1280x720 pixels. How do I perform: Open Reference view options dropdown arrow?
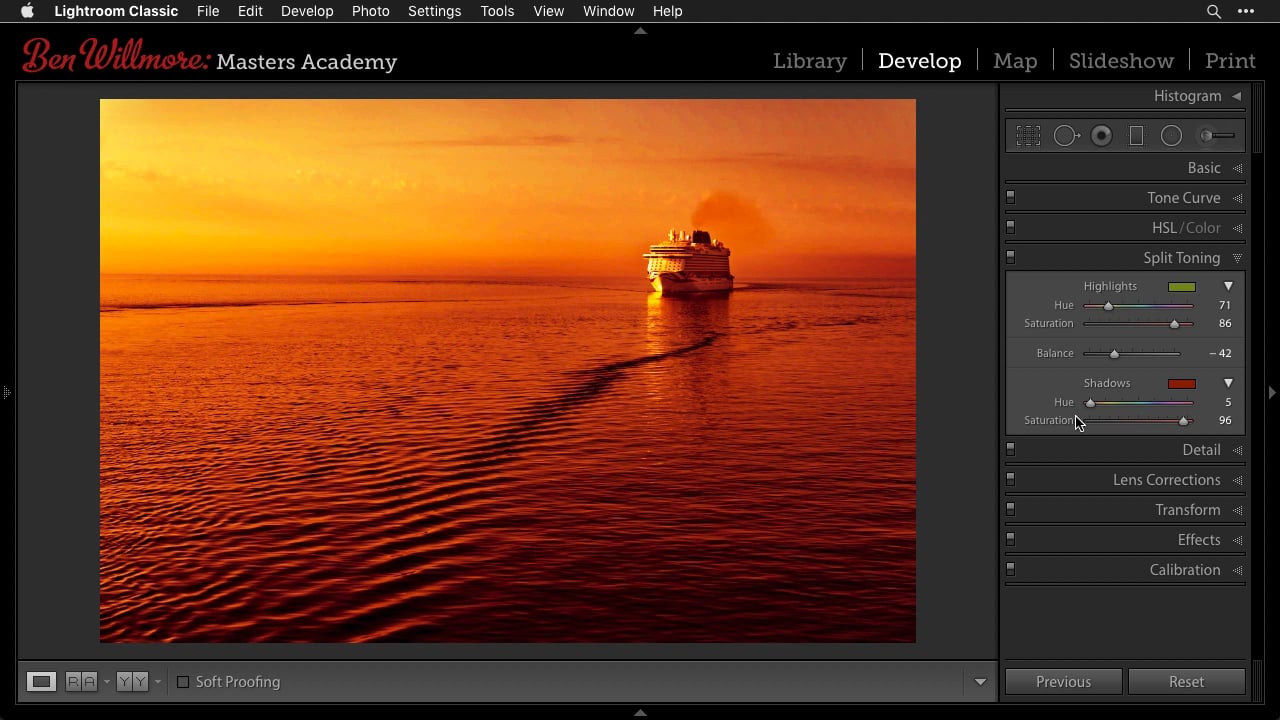[106, 682]
